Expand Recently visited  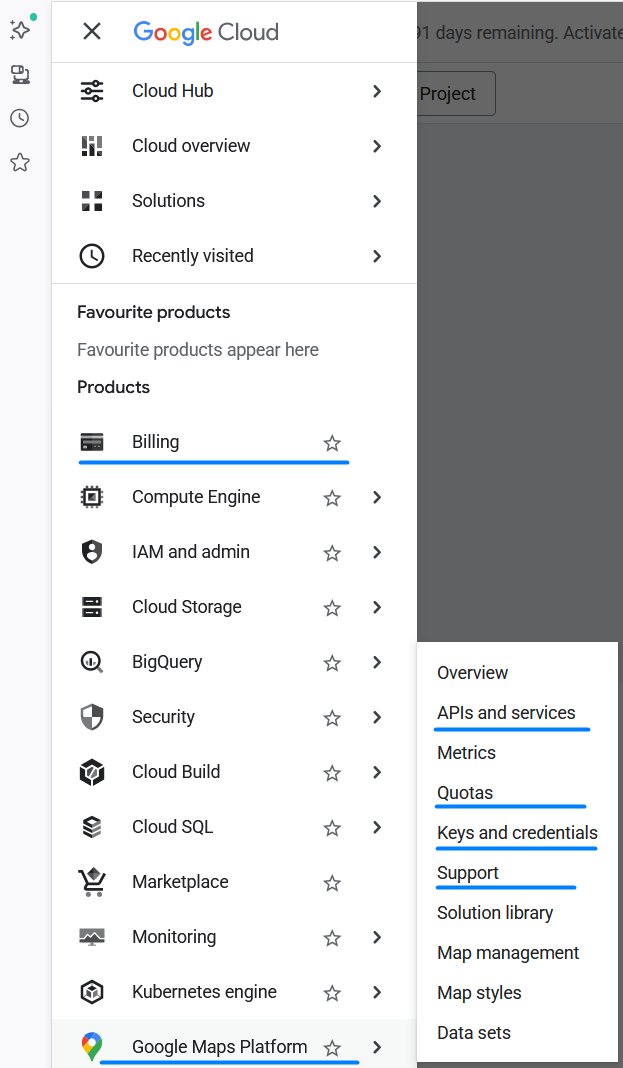(377, 256)
